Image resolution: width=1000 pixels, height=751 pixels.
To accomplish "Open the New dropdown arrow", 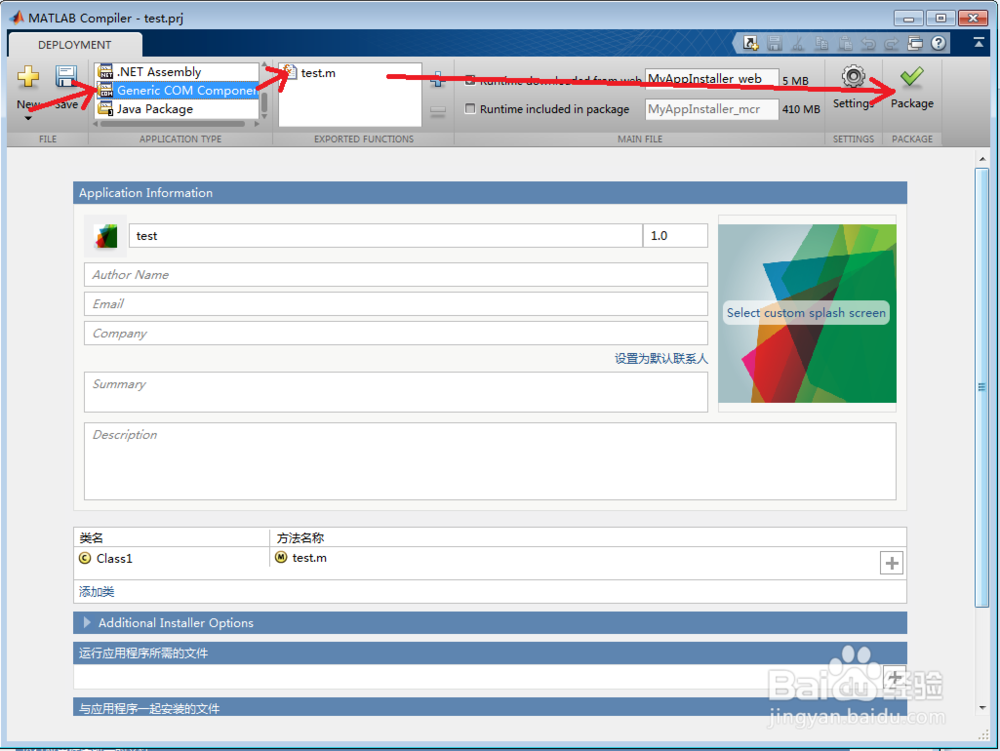I will coord(28,118).
